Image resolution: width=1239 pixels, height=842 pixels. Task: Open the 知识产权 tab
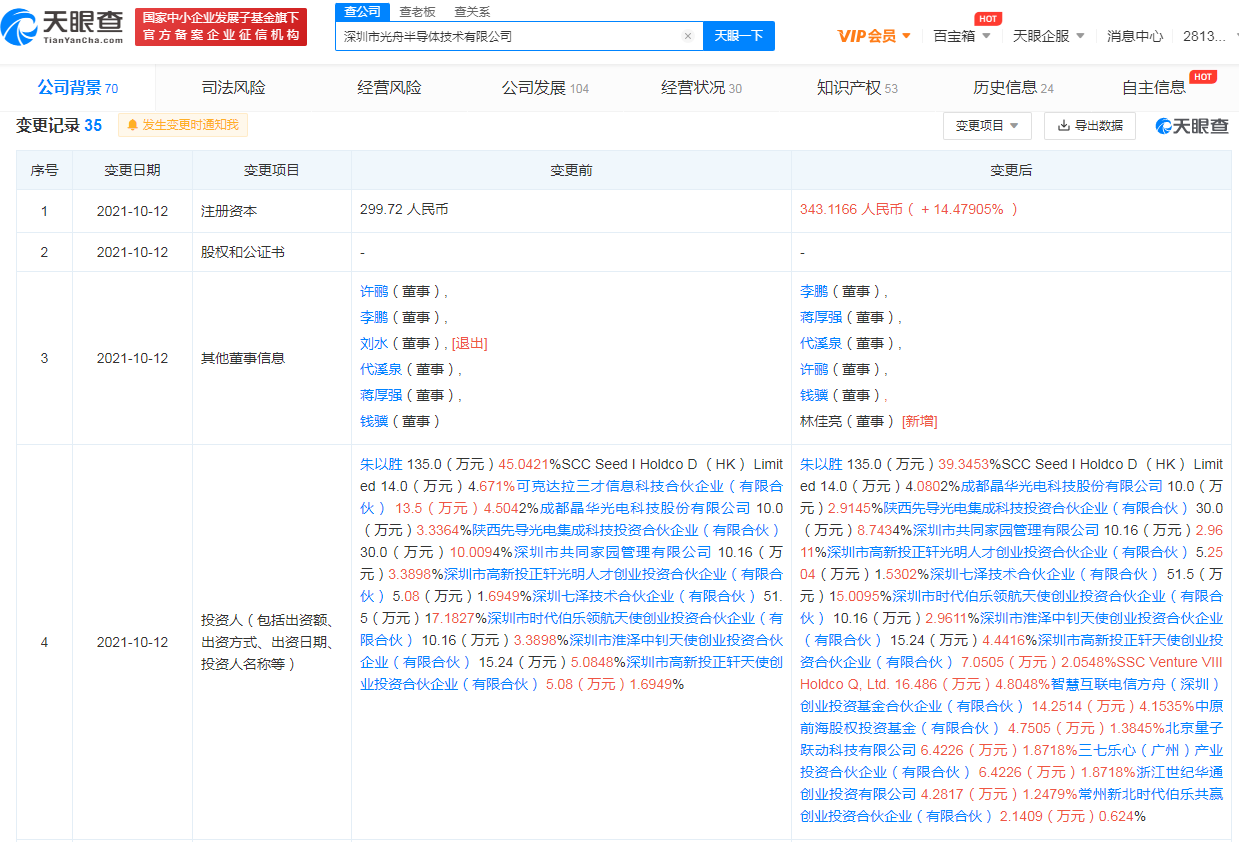[857, 88]
